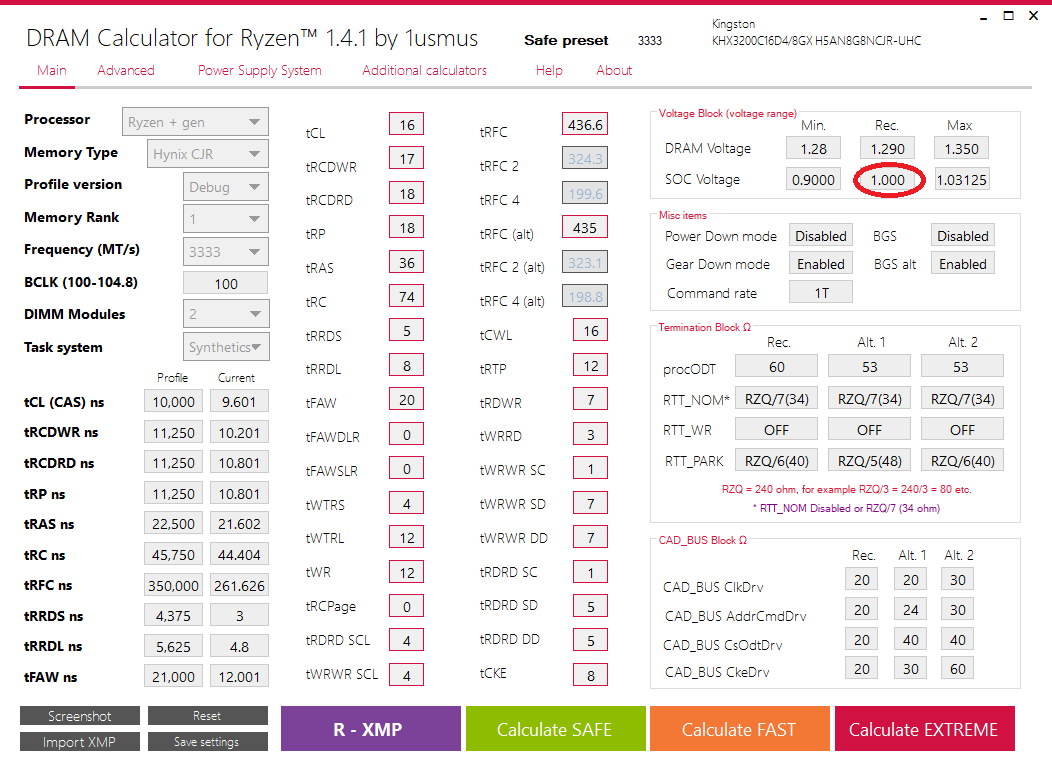Click the CAD_BUS CsOdtDrv Rec. value
The height and width of the screenshot is (771, 1052).
(861, 639)
